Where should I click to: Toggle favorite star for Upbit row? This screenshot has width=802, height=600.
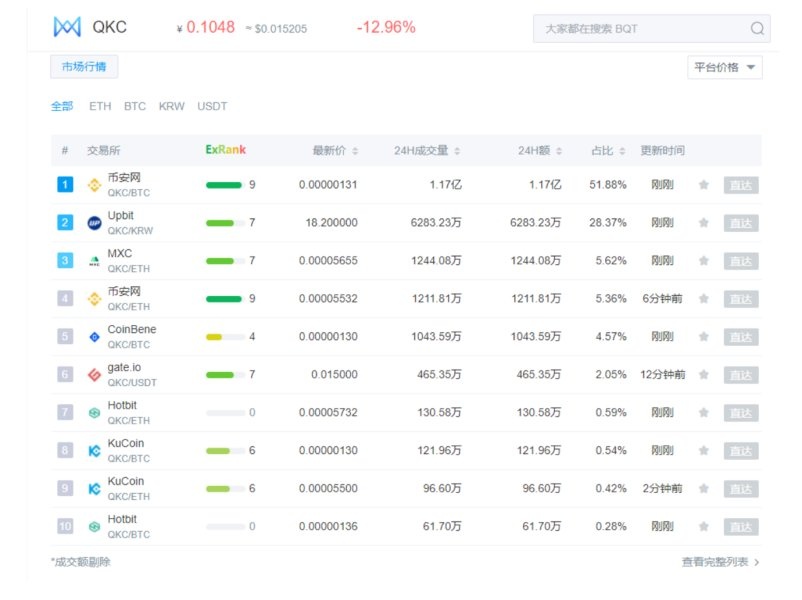[x=704, y=223]
